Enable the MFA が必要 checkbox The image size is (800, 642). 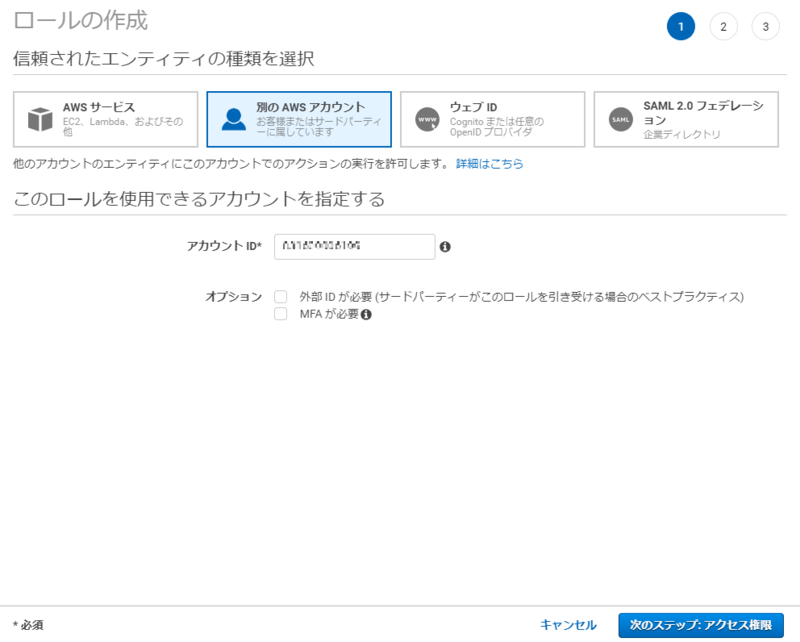click(281, 314)
